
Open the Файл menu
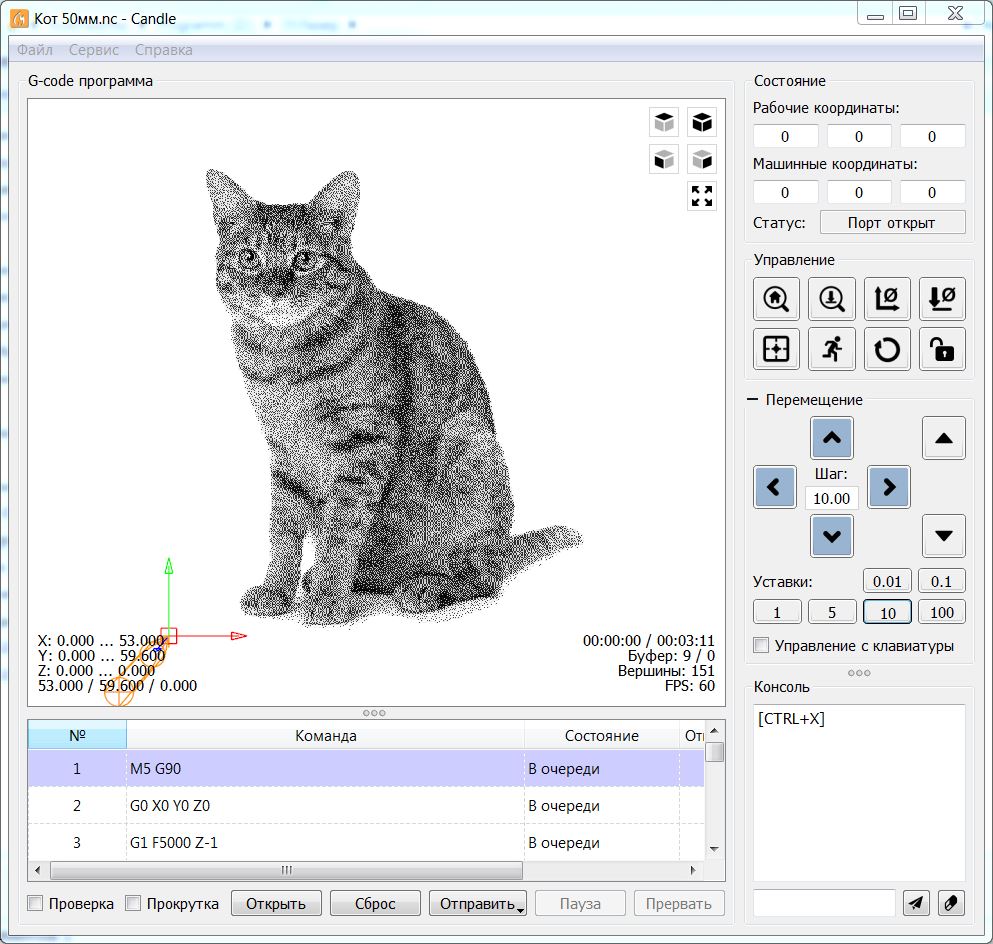point(35,50)
